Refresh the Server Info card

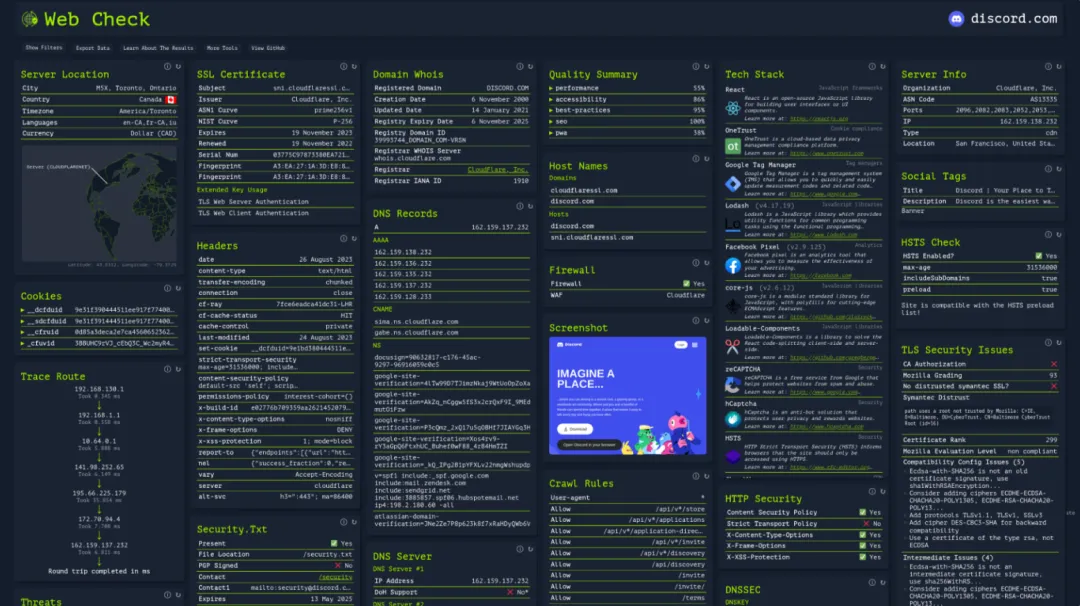pyautogui.click(x=1059, y=67)
